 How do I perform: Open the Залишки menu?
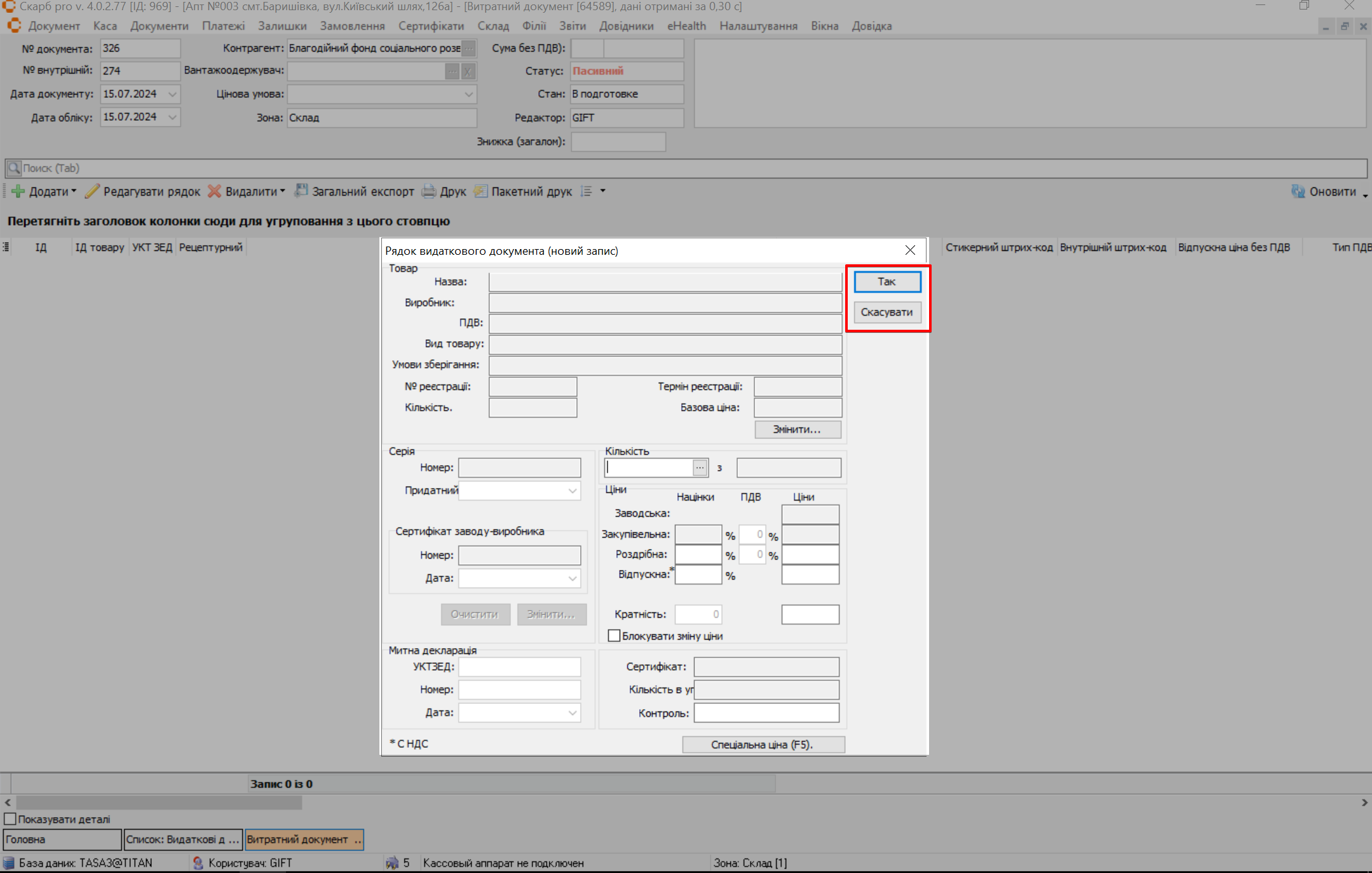tap(282, 26)
